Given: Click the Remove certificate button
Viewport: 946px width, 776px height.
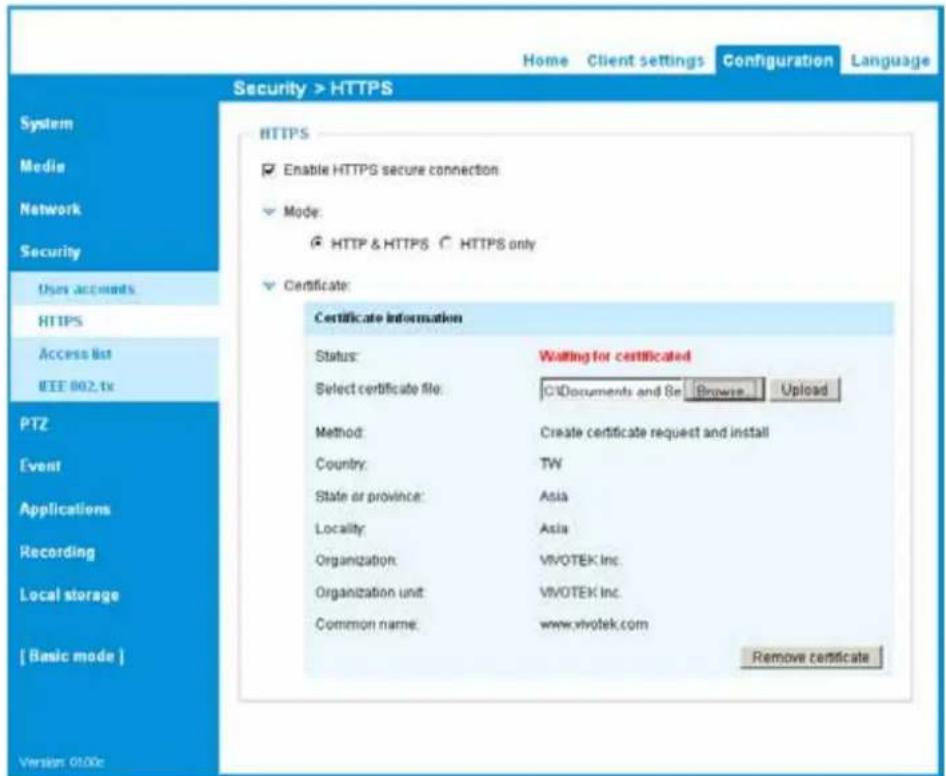Looking at the screenshot, I should (811, 657).
